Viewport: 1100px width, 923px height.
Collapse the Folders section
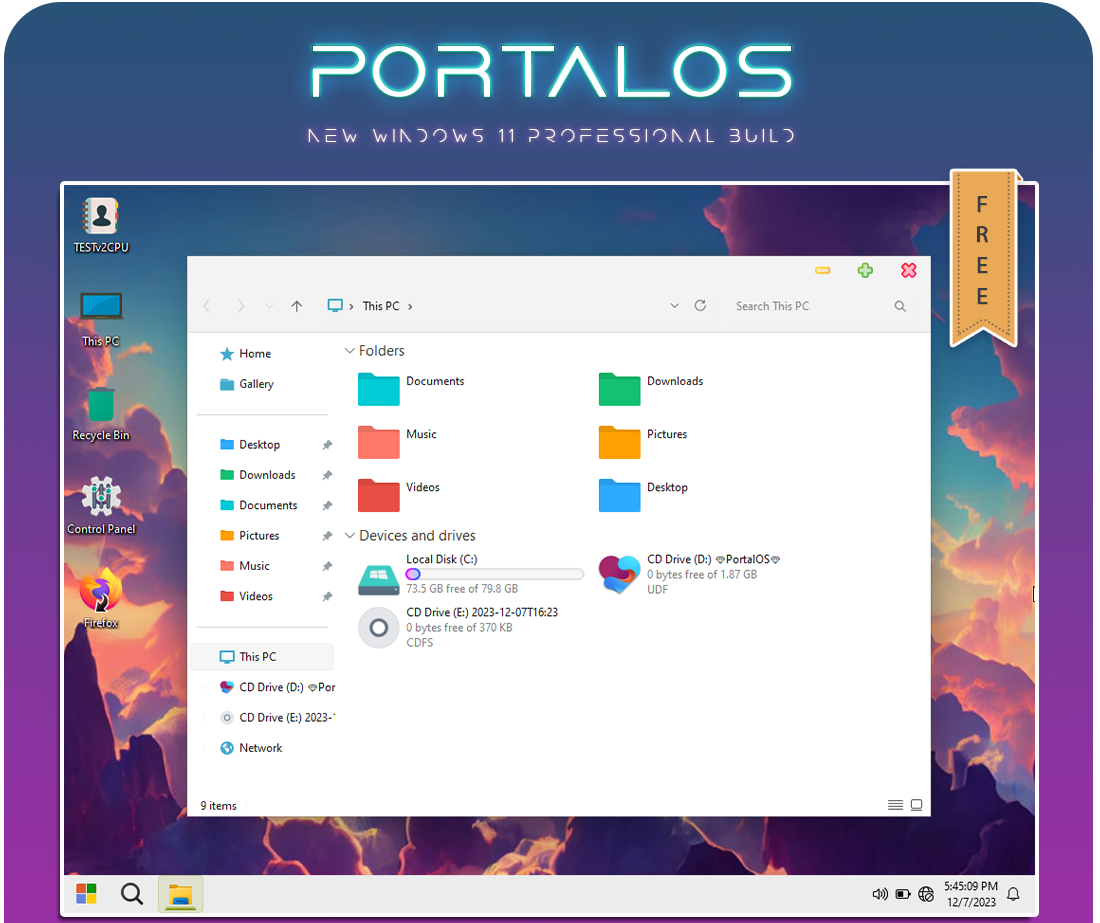(x=349, y=351)
